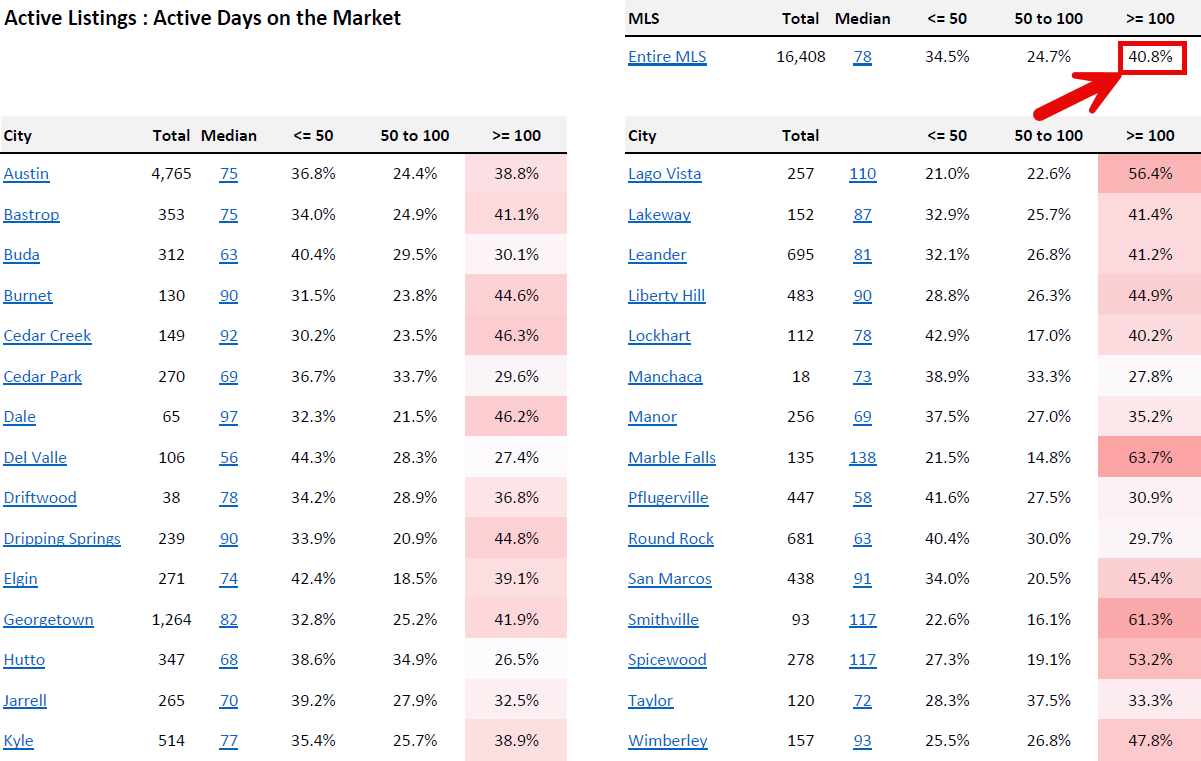Open the Dripping Springs link
The image size is (1201, 761).
62,539
